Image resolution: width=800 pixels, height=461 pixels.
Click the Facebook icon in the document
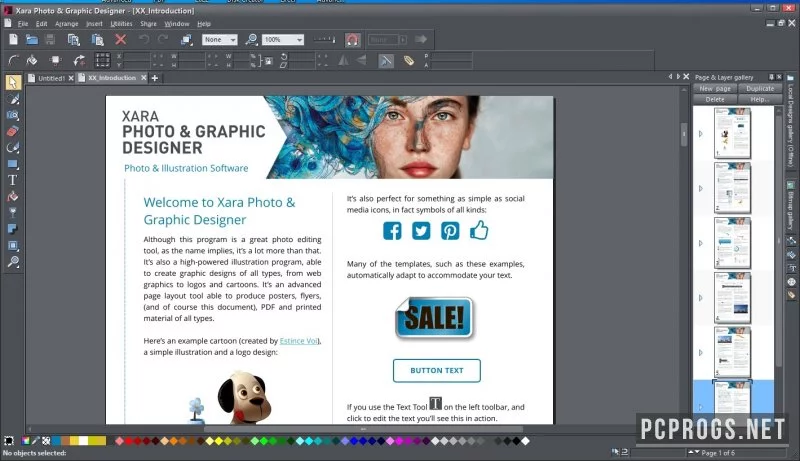(x=392, y=231)
